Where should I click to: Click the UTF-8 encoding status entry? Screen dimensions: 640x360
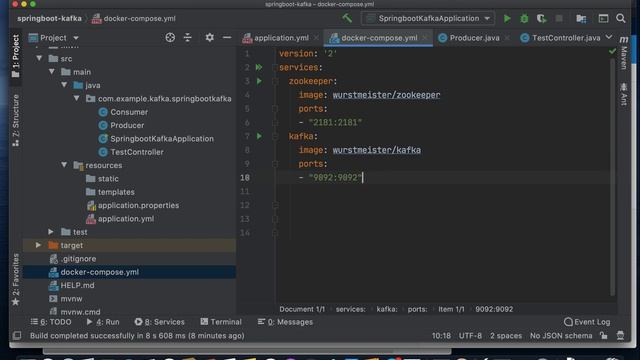click(470, 336)
